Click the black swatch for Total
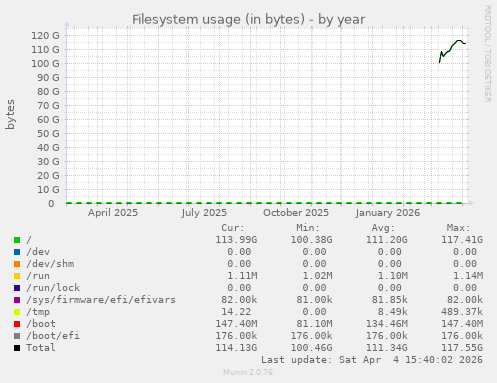Image resolution: width=497 pixels, height=383 pixels. click(x=17, y=348)
